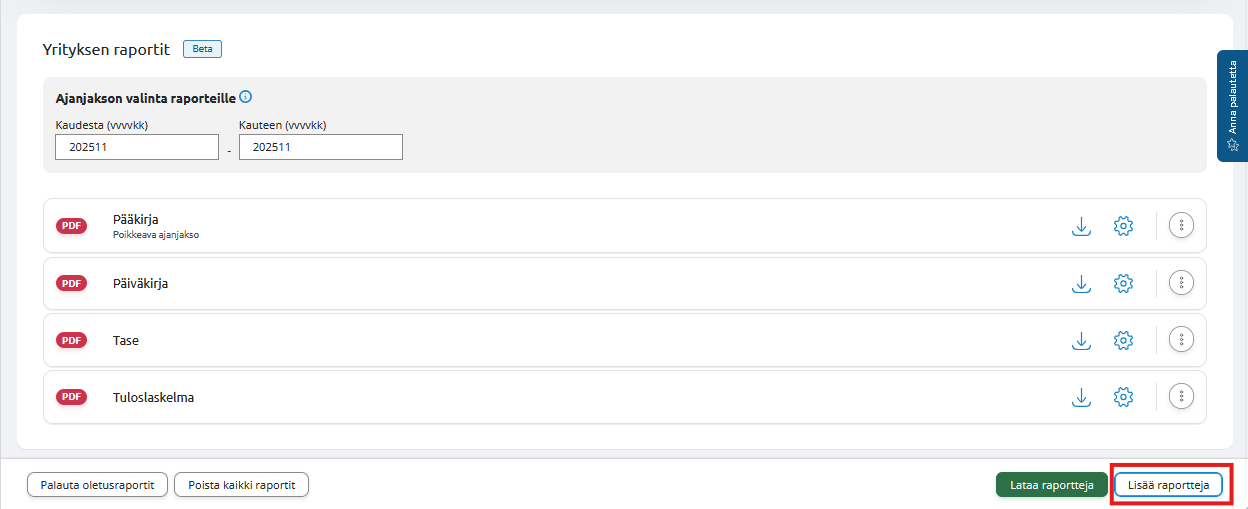Click Poista kaikki raportit button
1248x509 pixels.
point(241,485)
